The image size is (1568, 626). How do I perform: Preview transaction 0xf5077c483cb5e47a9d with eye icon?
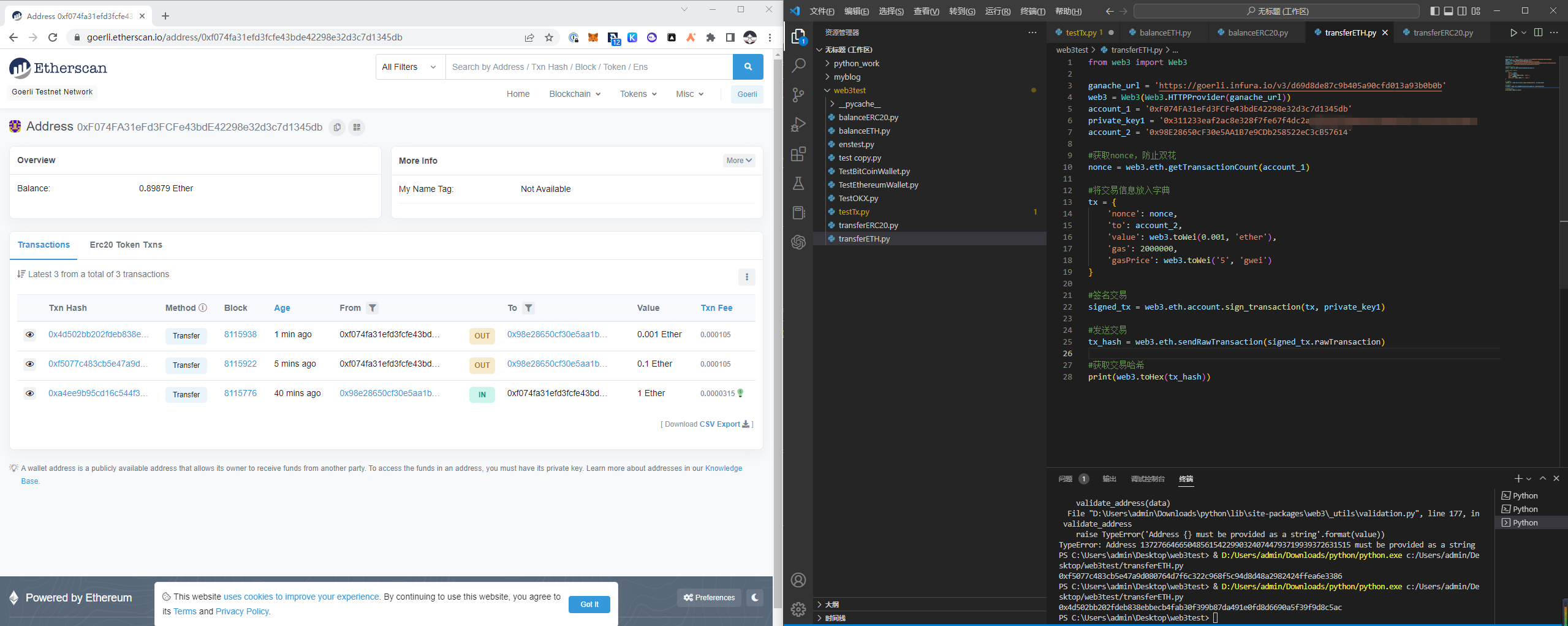[x=29, y=364]
